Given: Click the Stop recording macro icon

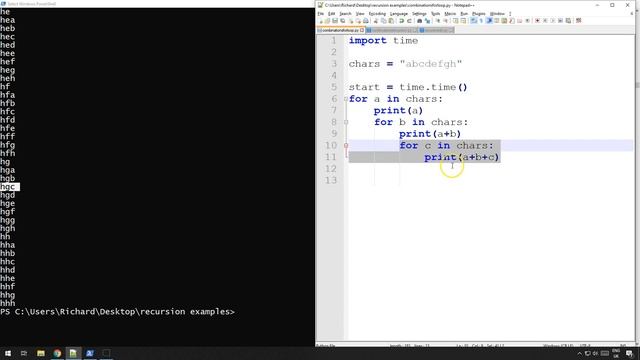Looking at the screenshot, I should coord(545,21).
